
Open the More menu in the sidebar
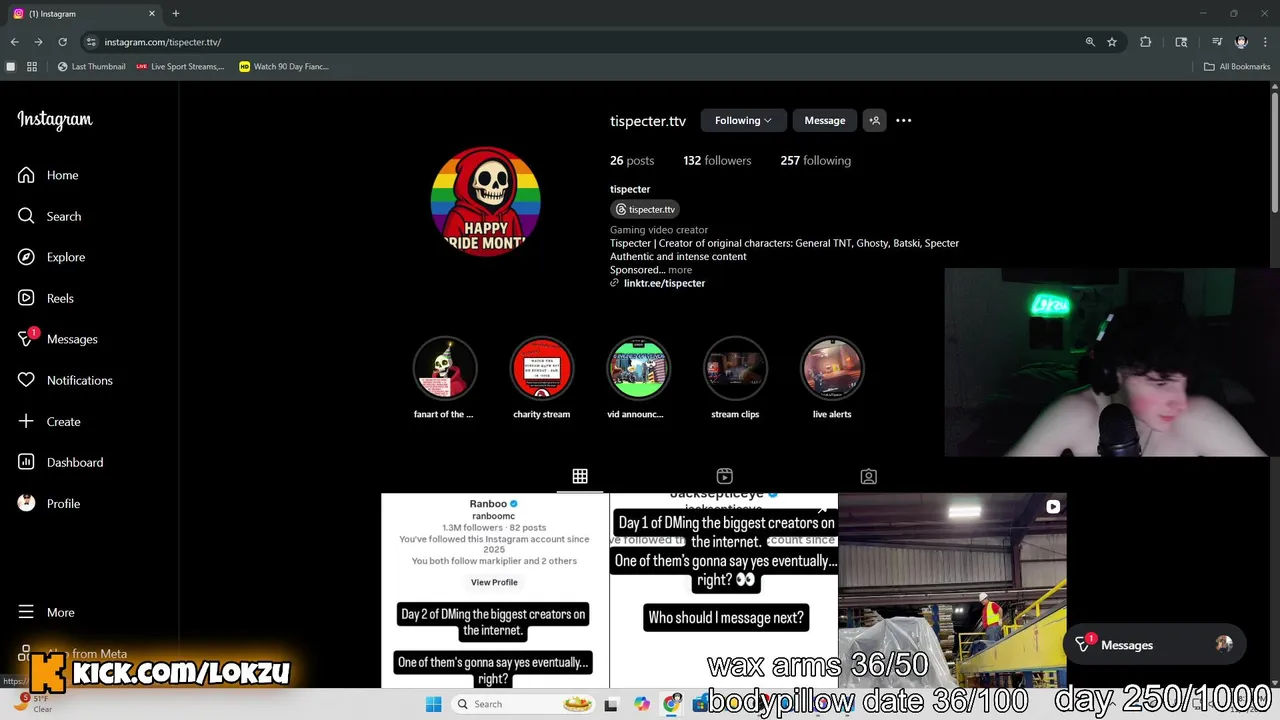(46, 612)
